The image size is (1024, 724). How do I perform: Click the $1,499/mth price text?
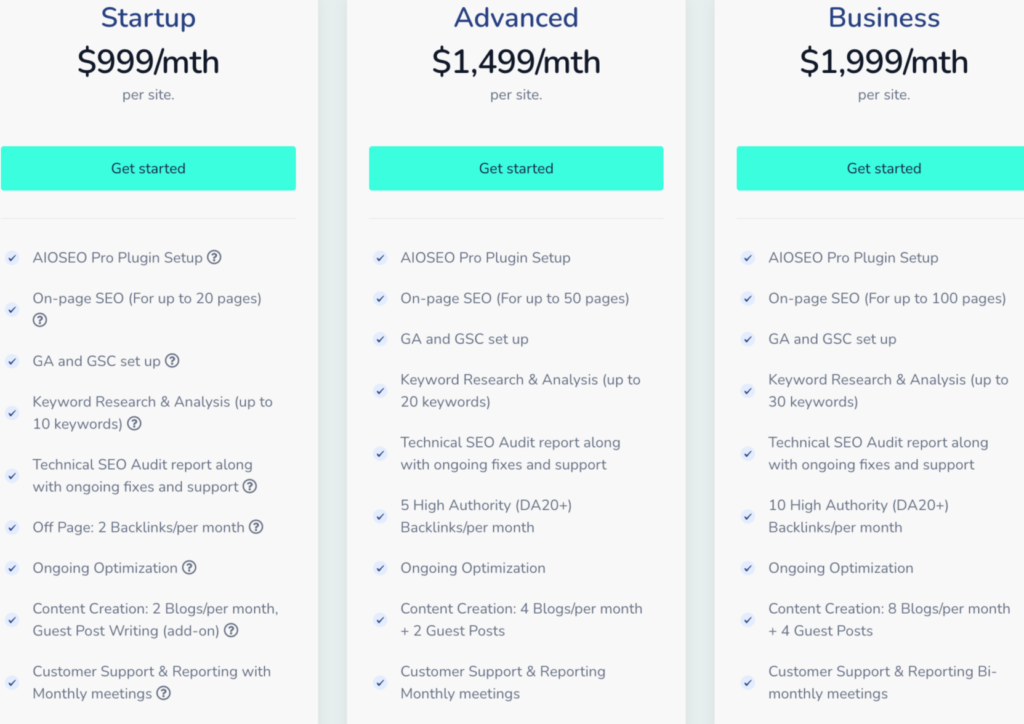(516, 62)
